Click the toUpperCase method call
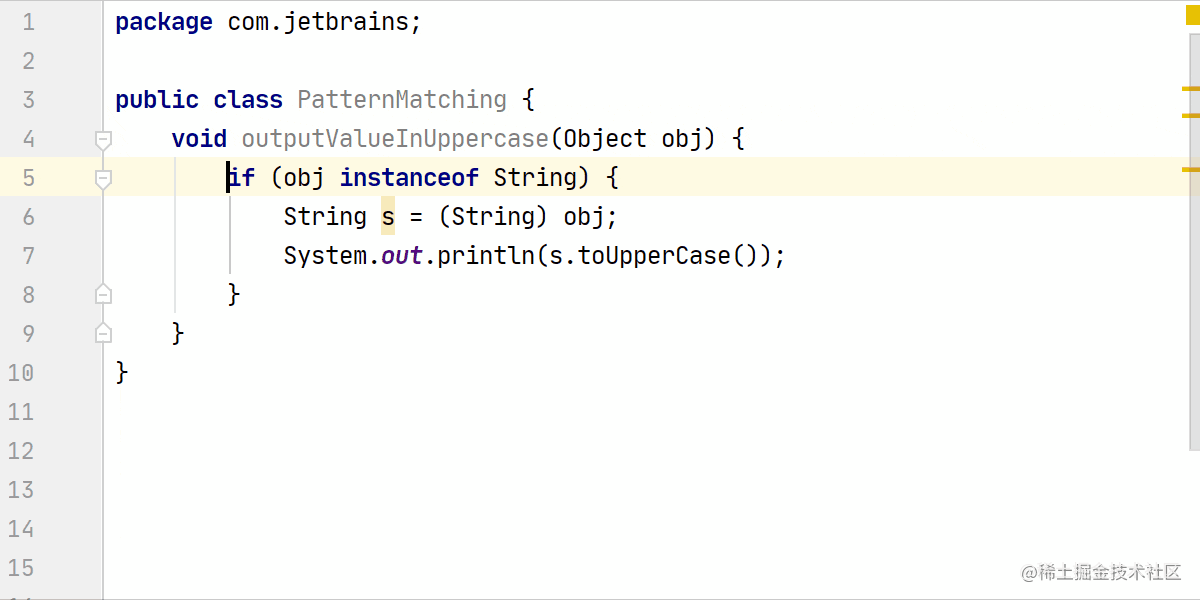This screenshot has height=600, width=1200. tap(655, 256)
